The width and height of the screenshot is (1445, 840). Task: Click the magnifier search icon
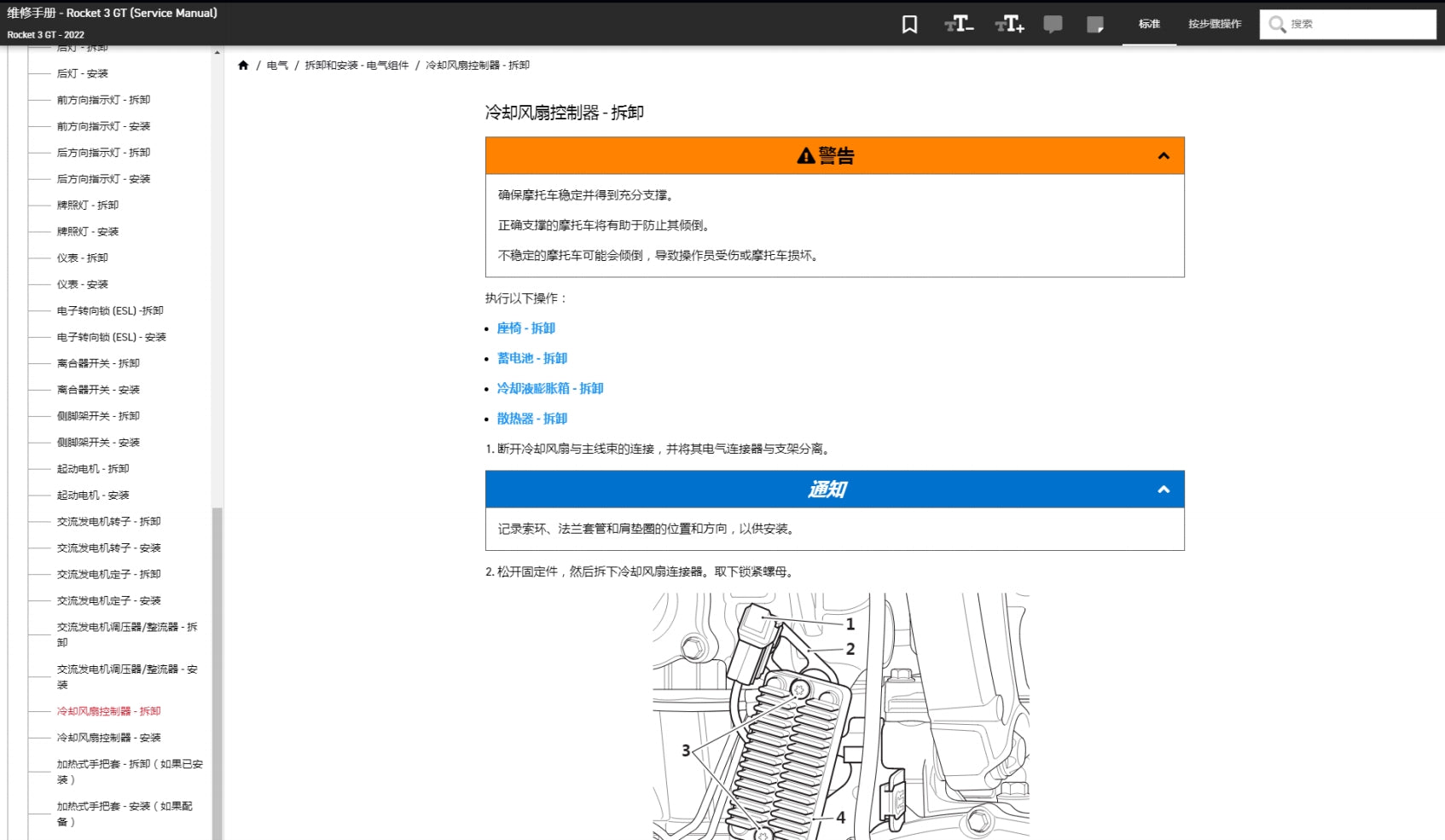coord(1277,25)
